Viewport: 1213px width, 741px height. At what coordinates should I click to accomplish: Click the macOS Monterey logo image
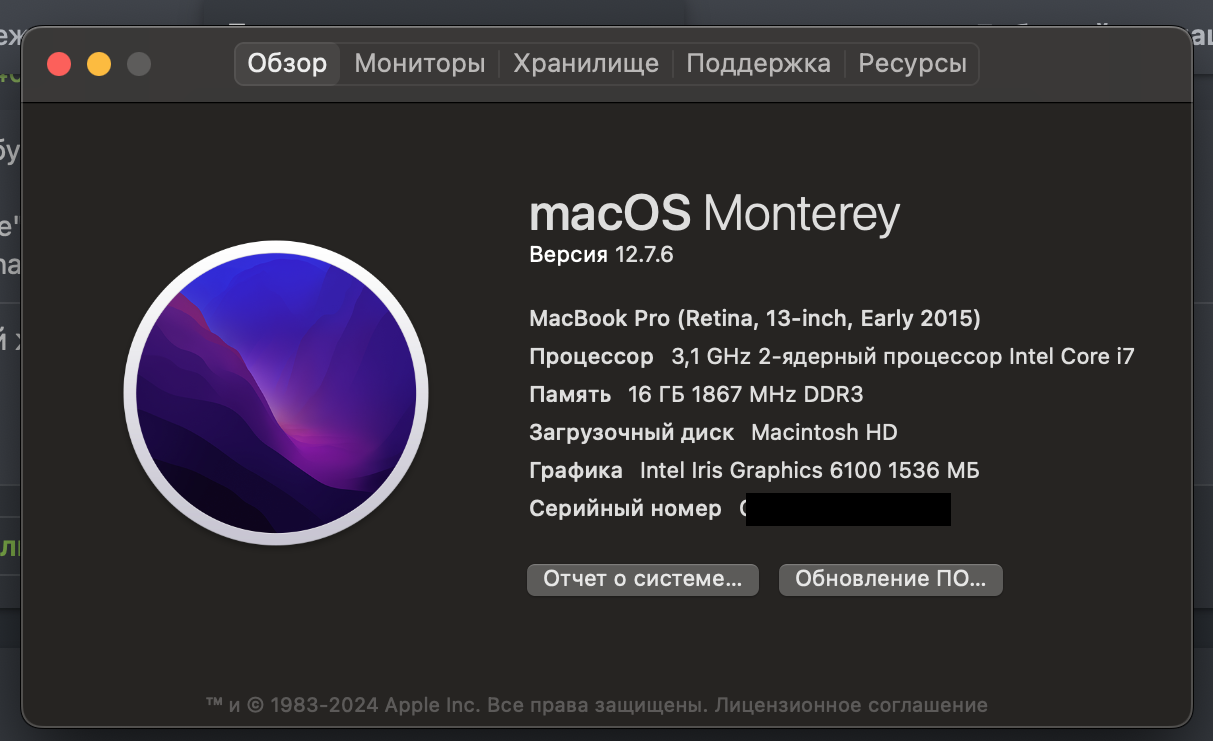276,393
